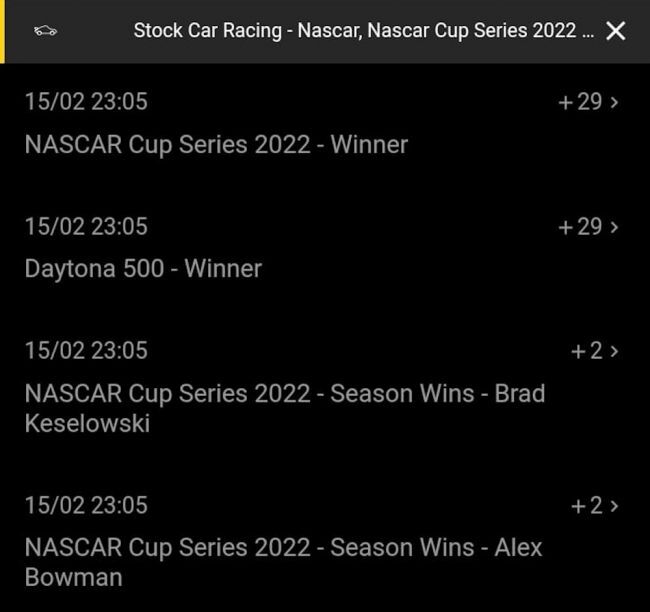Click the yellow accent bar beside car icon
The width and height of the screenshot is (650, 612).
(3, 31)
